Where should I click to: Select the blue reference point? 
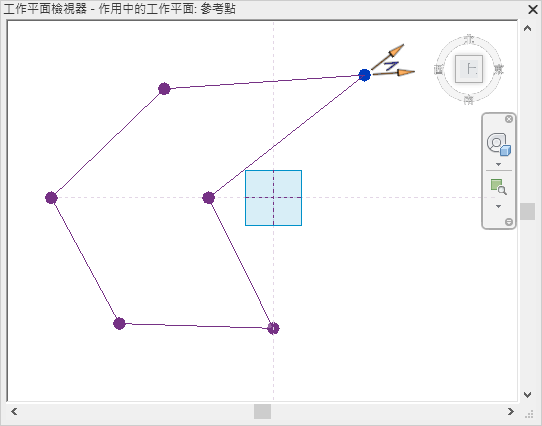(364, 75)
